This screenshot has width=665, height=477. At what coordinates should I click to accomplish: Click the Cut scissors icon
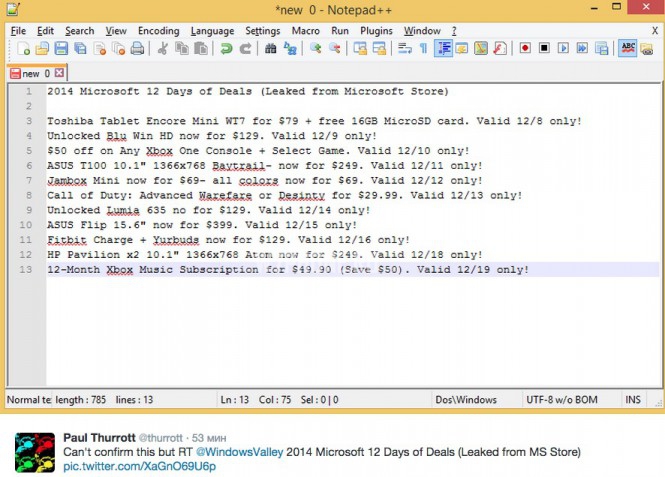(x=162, y=49)
